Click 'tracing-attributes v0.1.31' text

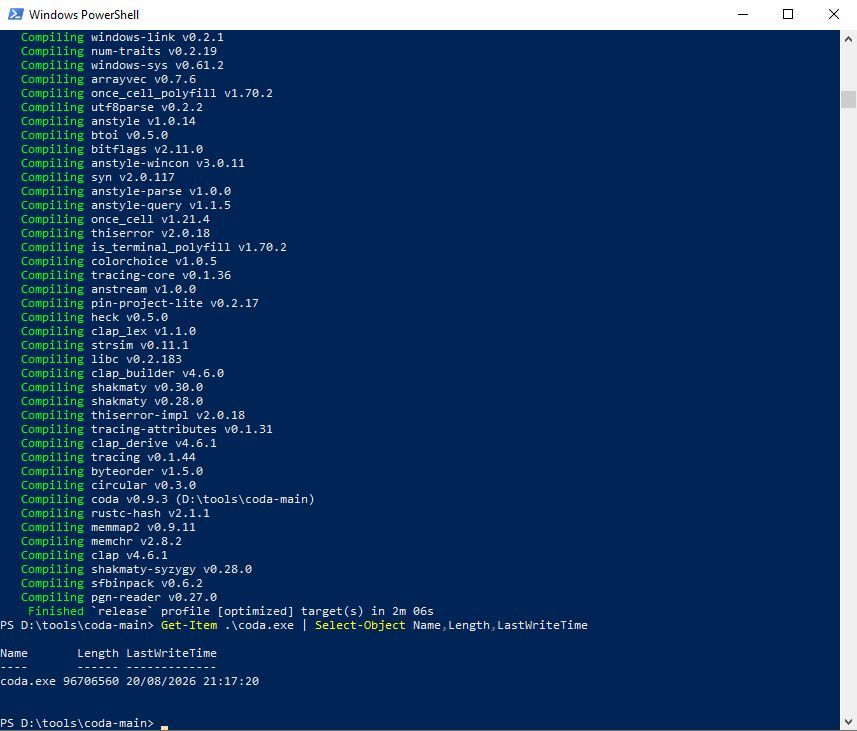(x=181, y=429)
